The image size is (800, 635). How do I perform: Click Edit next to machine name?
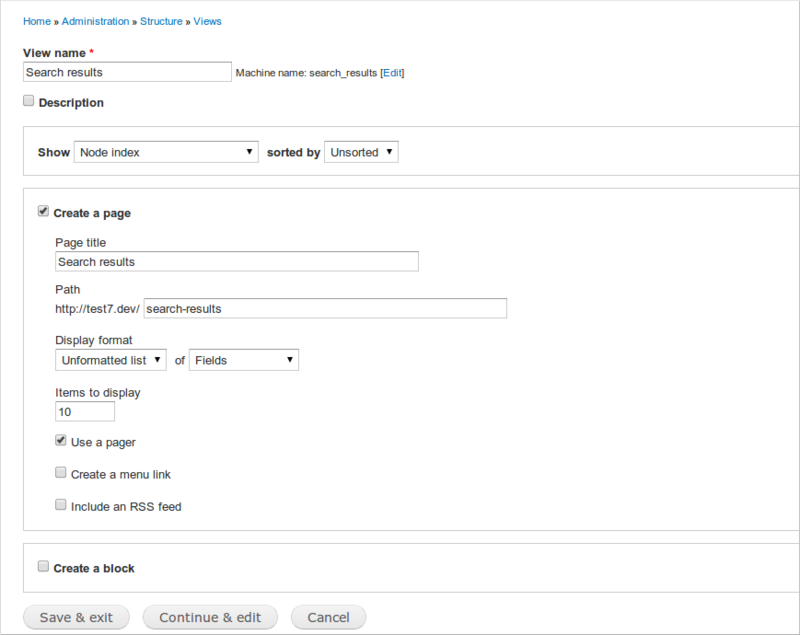click(x=392, y=73)
